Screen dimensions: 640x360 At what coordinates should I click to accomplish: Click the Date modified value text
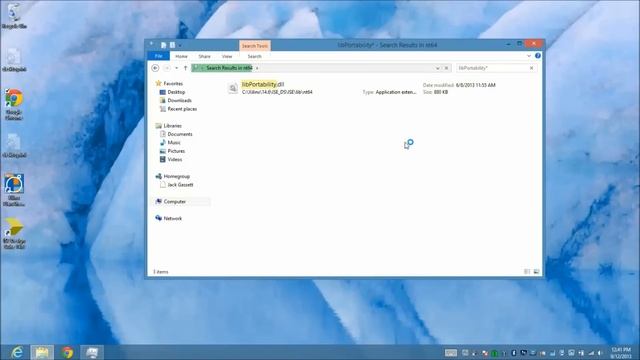[476, 85]
